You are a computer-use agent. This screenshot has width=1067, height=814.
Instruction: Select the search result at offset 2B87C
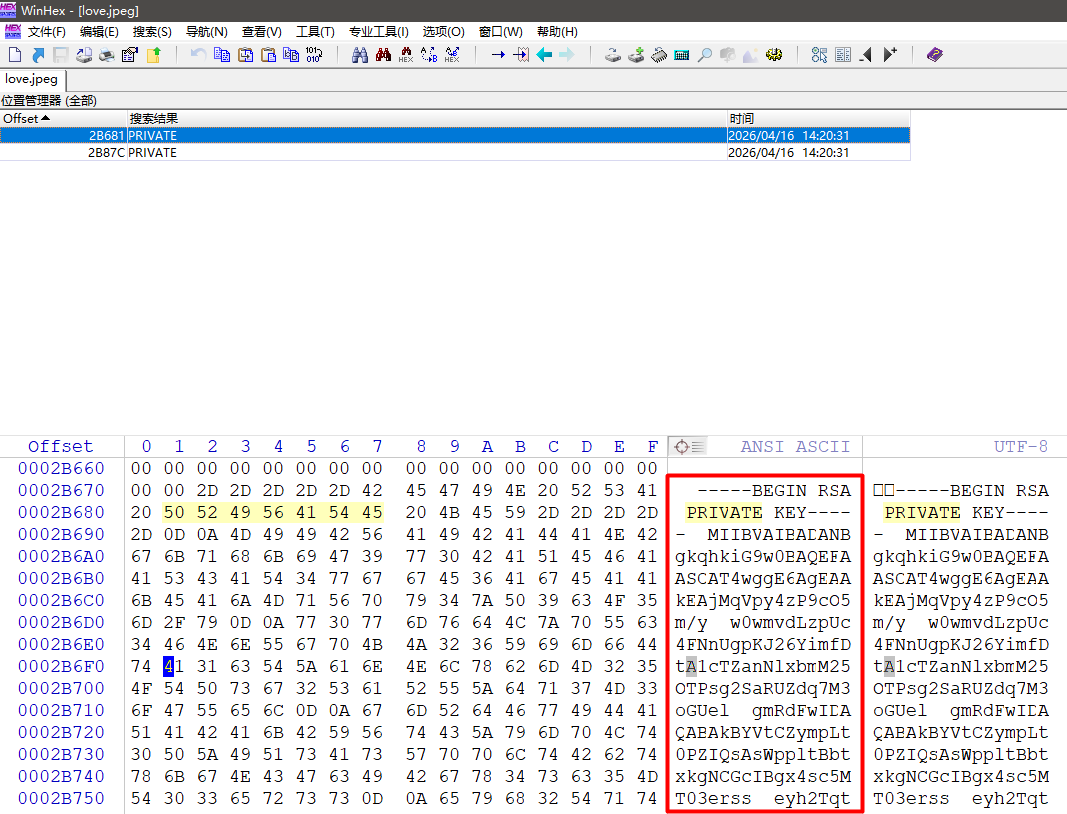click(x=400, y=153)
